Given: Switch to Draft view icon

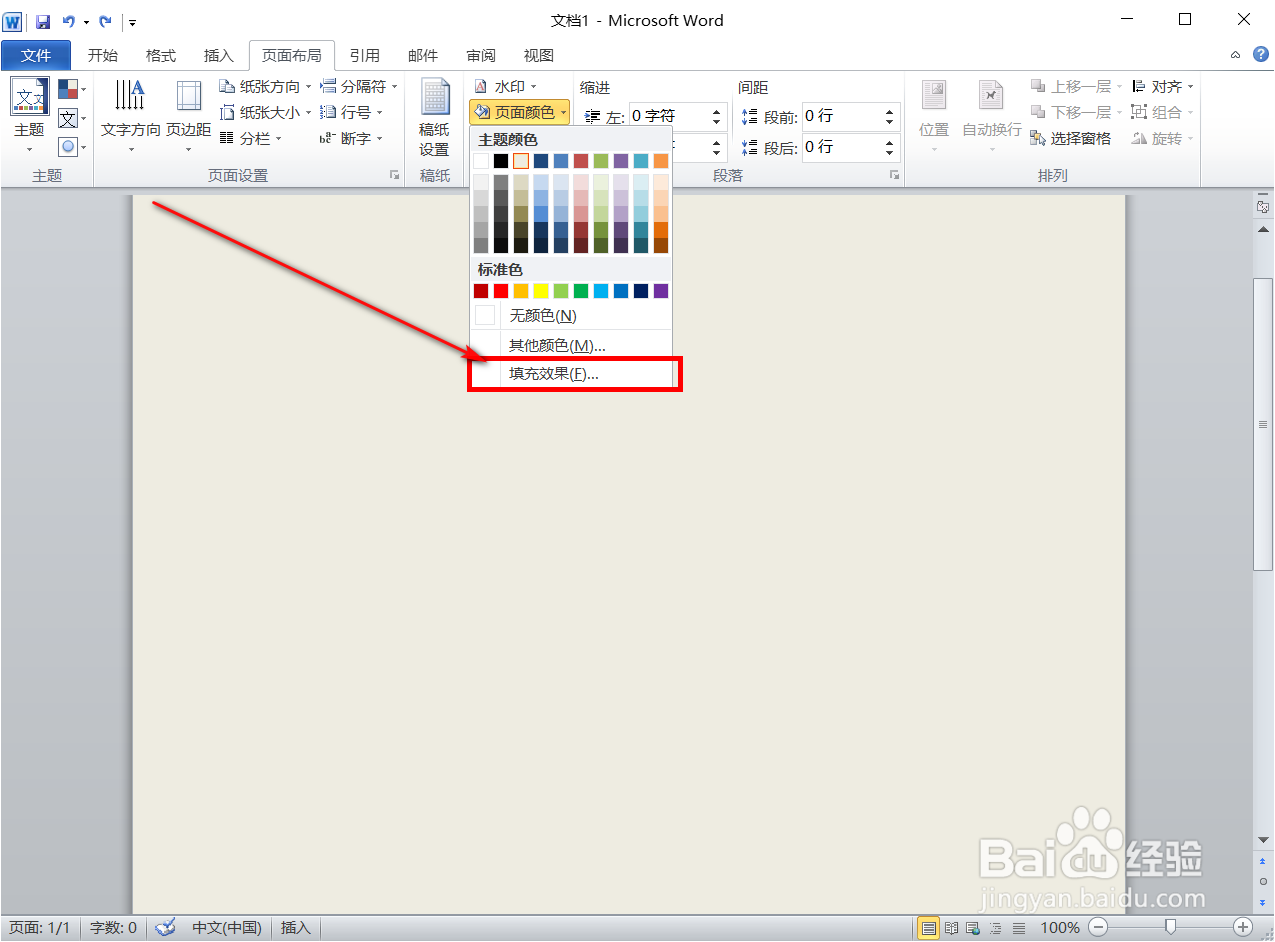Looking at the screenshot, I should [1018, 928].
